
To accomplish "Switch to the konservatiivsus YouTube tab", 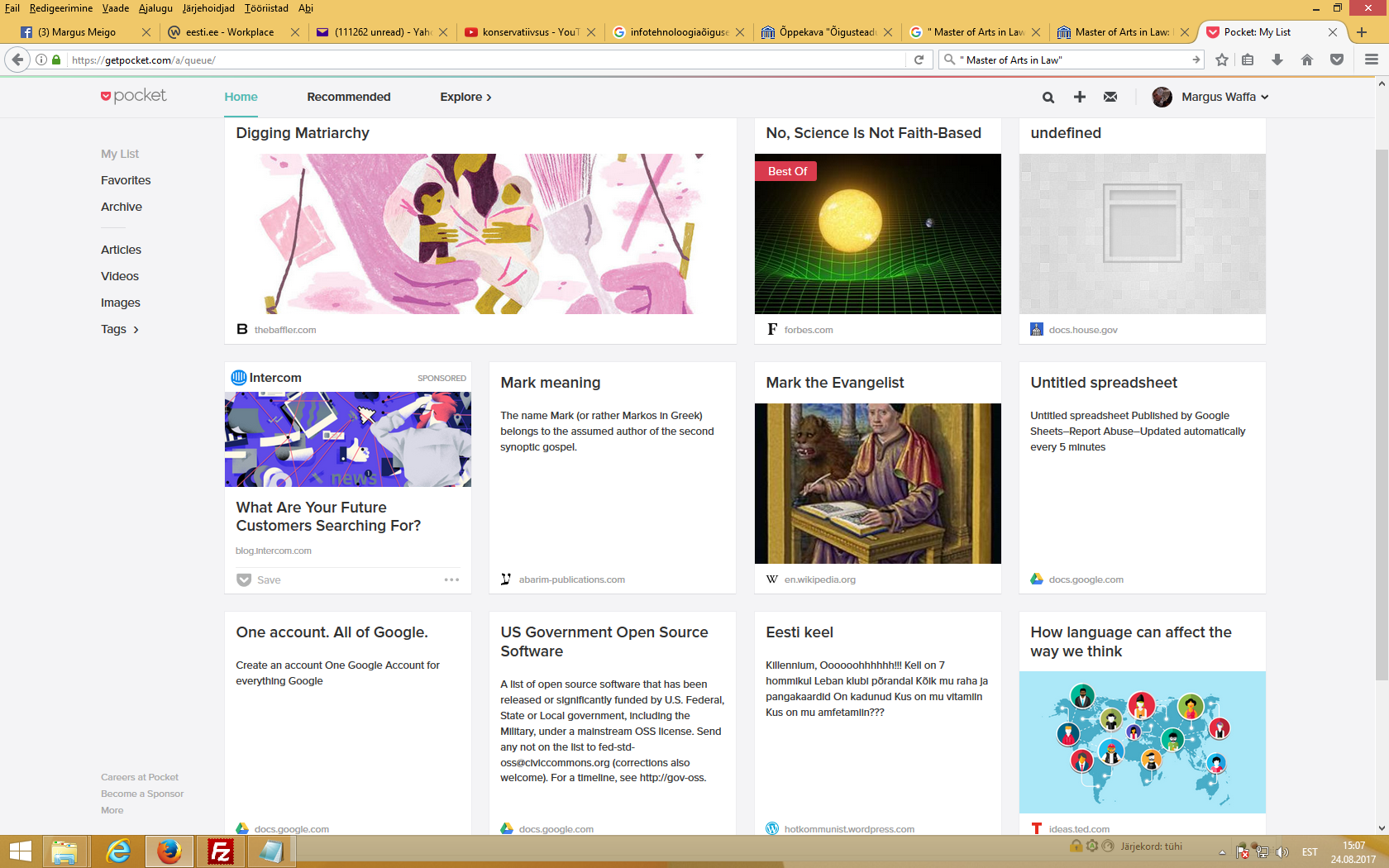I will click(x=530, y=32).
